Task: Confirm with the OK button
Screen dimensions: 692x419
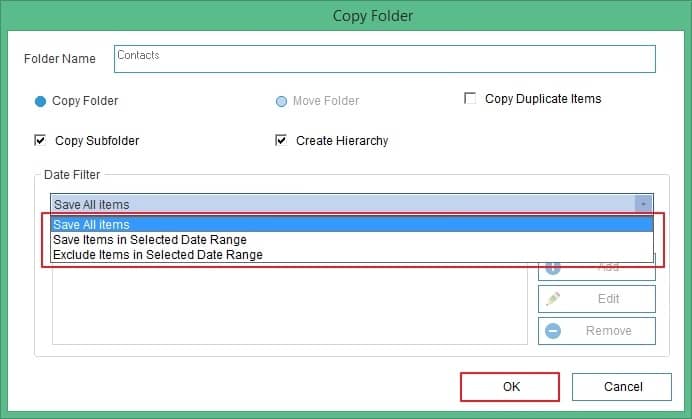Action: click(510, 387)
